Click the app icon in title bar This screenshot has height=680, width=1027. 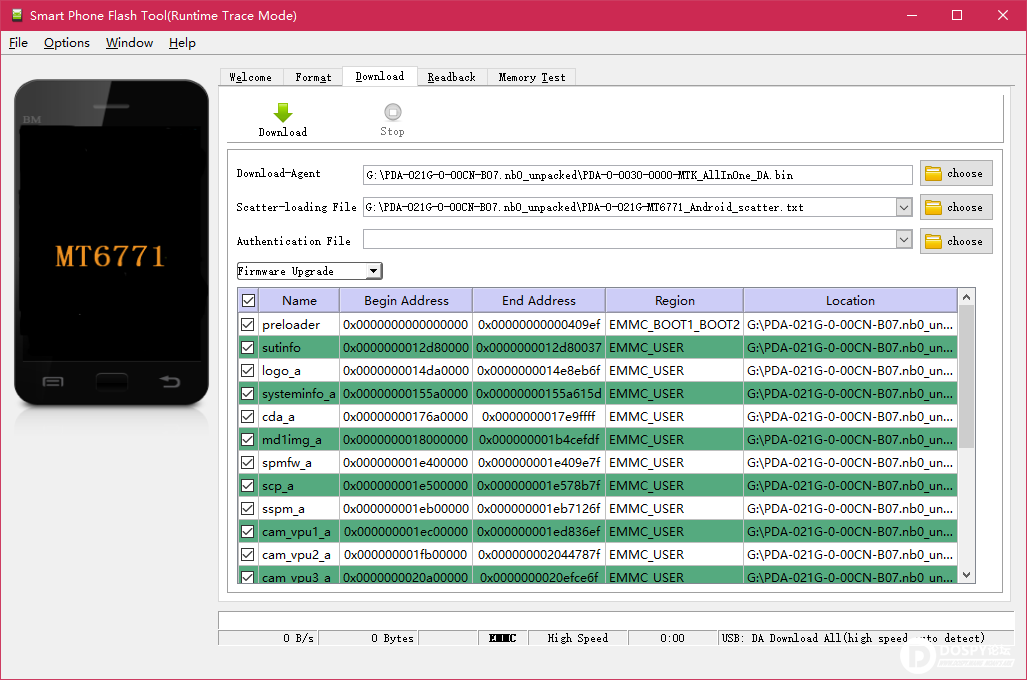pos(15,15)
